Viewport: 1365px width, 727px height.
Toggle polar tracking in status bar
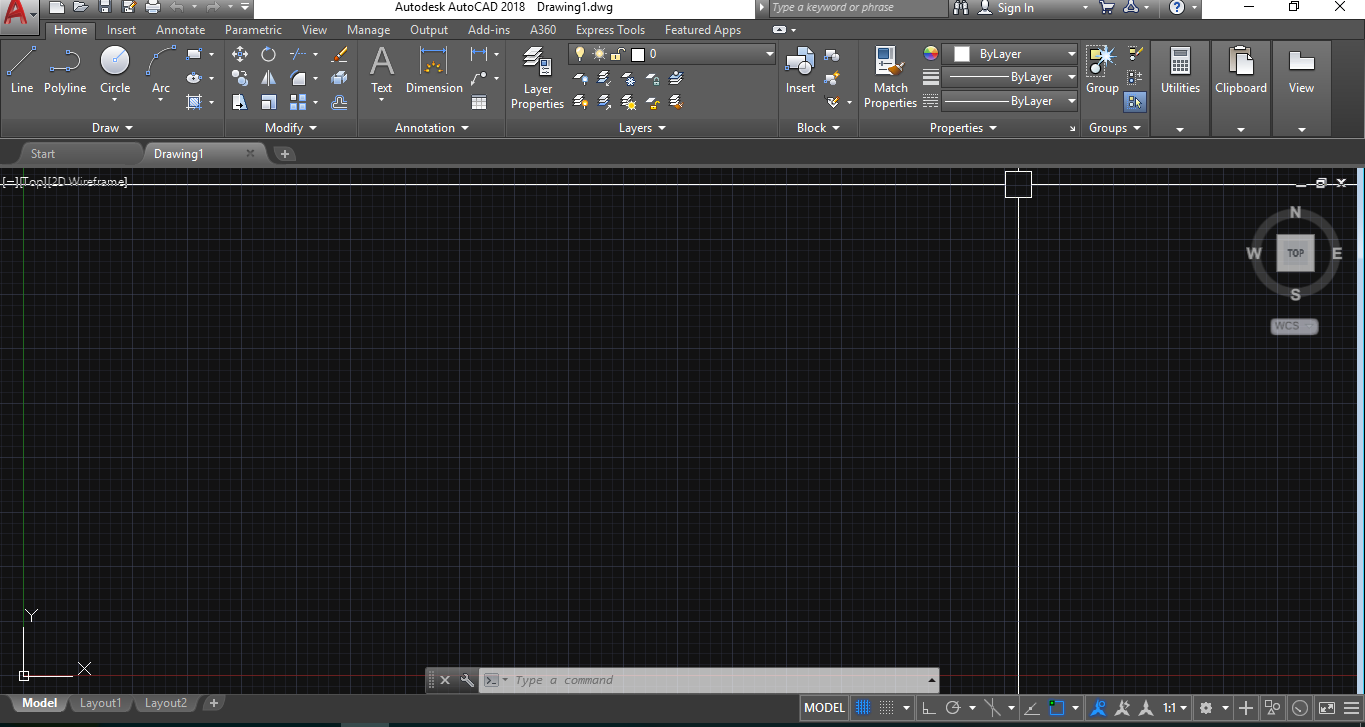(953, 708)
